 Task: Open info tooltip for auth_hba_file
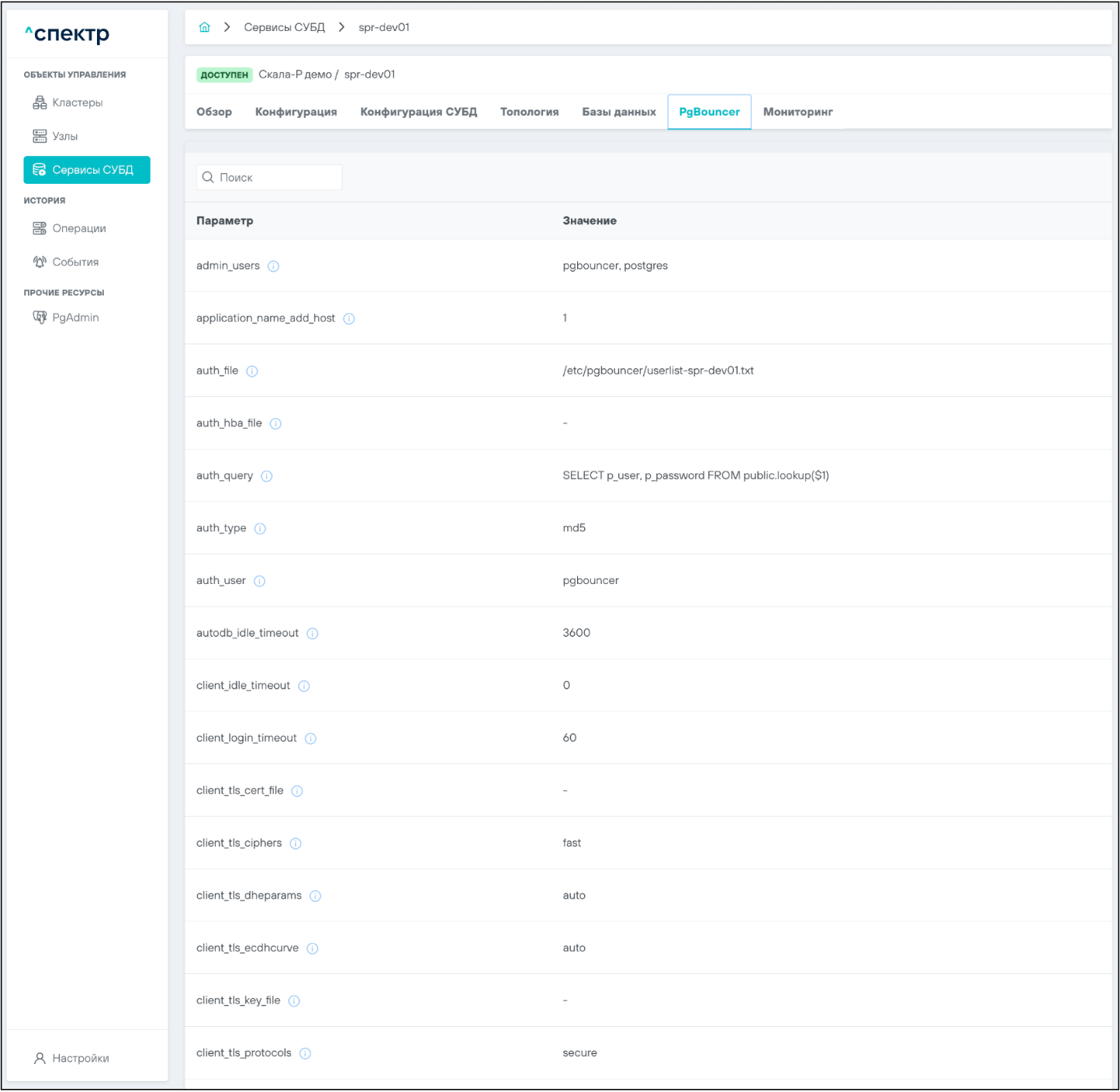[x=275, y=423]
